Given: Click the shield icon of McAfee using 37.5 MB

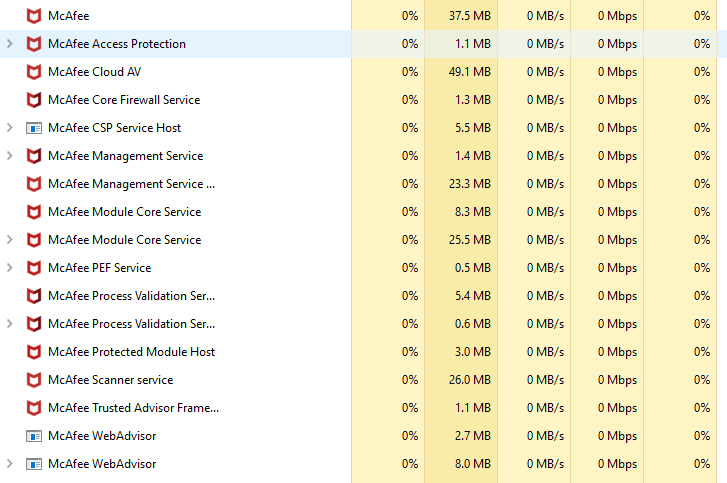Looking at the screenshot, I should coord(34,16).
